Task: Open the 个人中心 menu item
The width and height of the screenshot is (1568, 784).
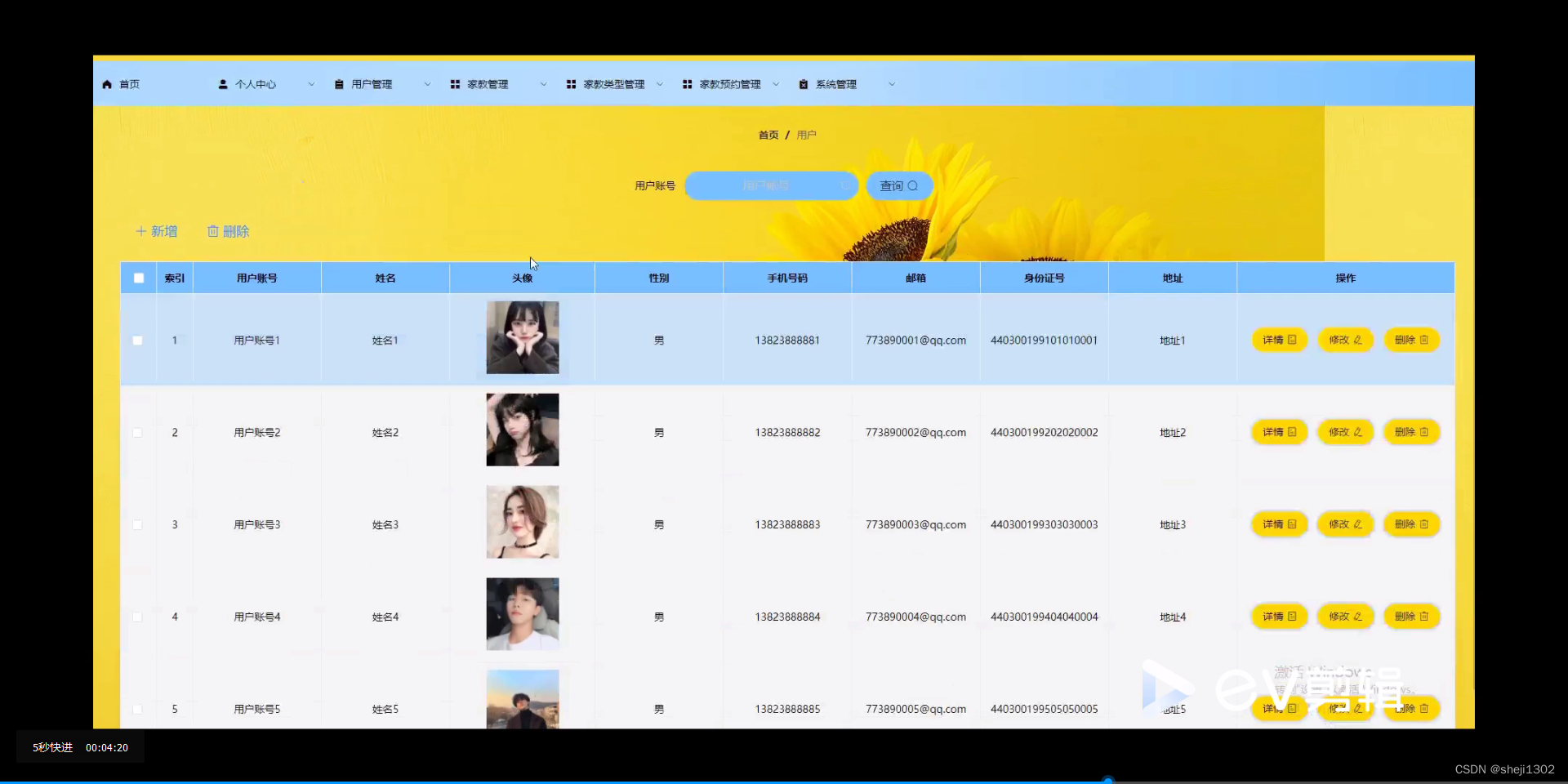Action: pyautogui.click(x=256, y=83)
